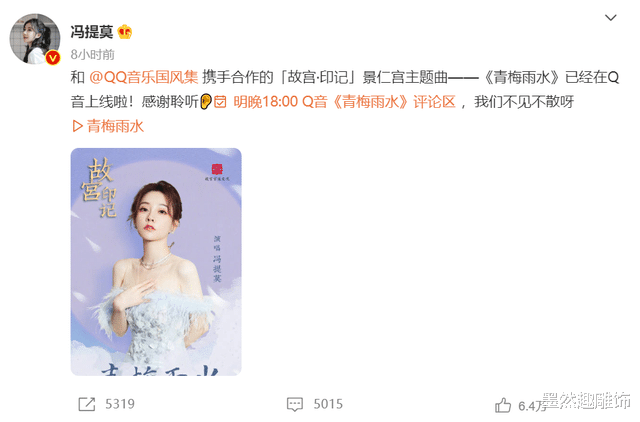The height and width of the screenshot is (422, 640).
Task: Open the 冯提莫 username profile link
Action: pyautogui.click(x=92, y=32)
